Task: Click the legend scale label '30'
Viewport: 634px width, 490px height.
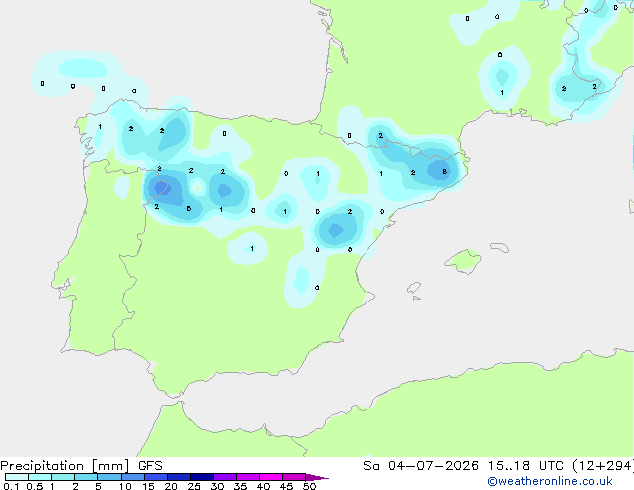Action: tap(217, 486)
